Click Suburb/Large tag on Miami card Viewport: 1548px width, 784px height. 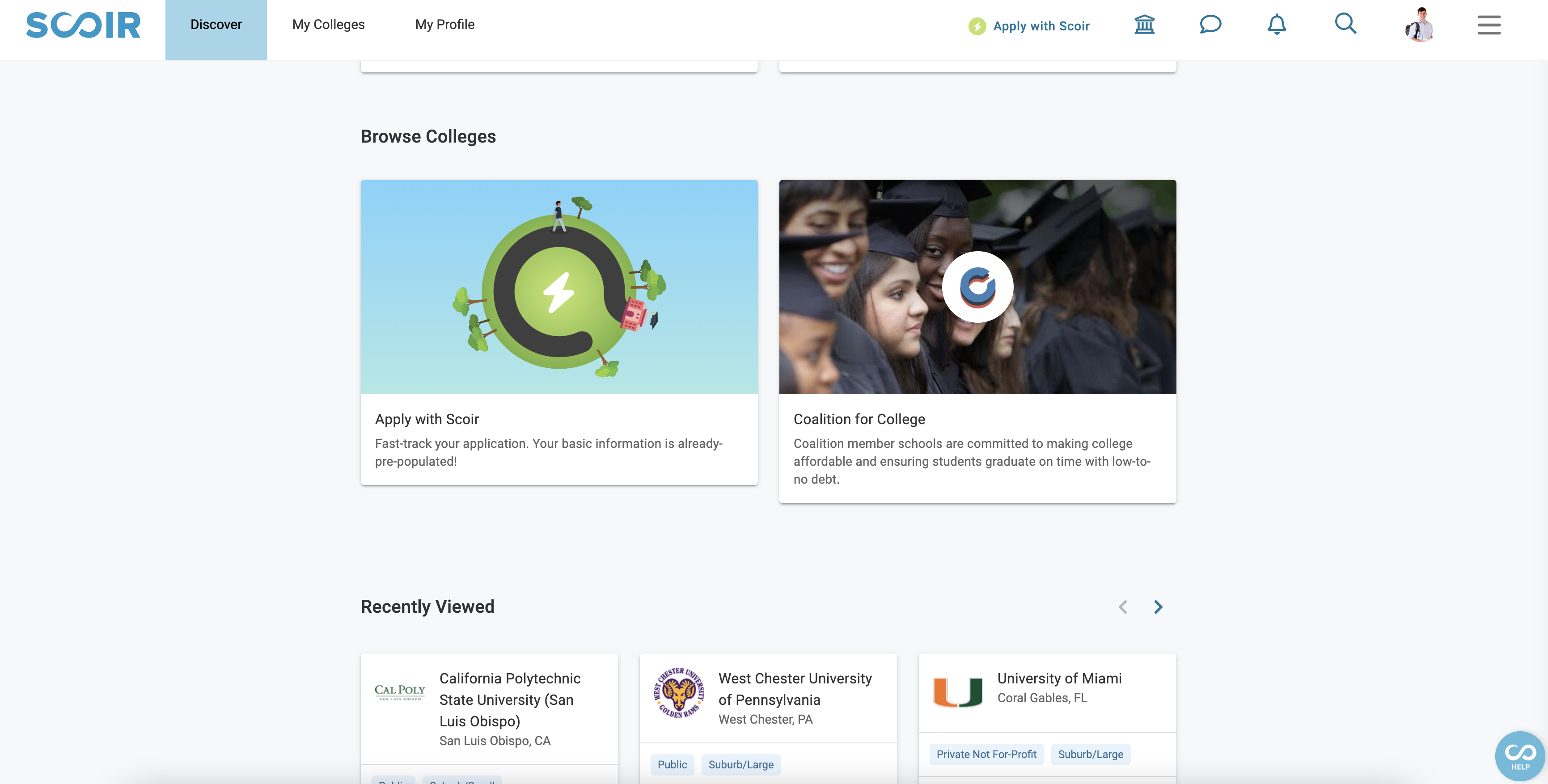(1090, 754)
